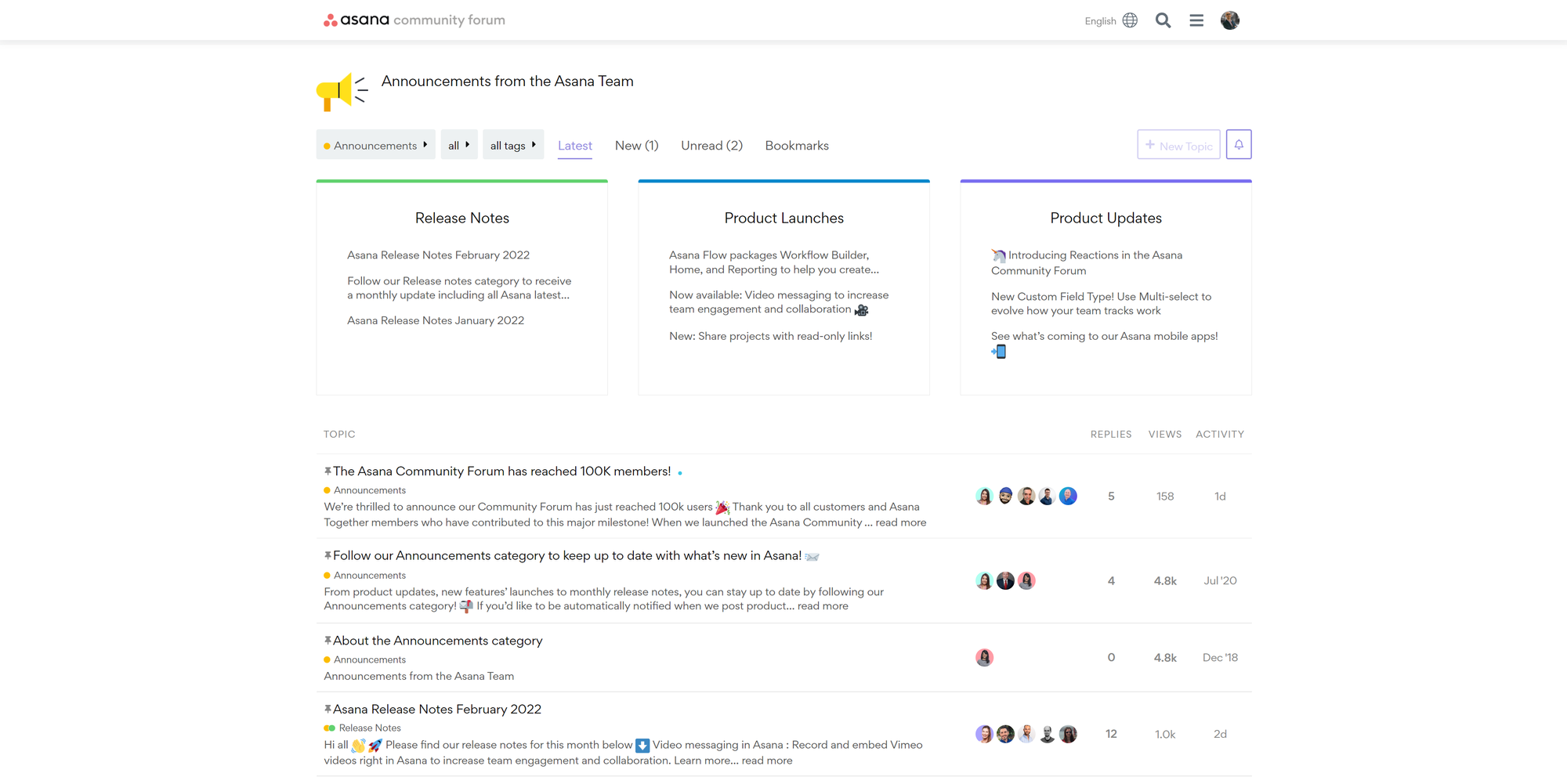
Task: Click the '2d' activity time on Release Notes topic
Action: point(1220,734)
